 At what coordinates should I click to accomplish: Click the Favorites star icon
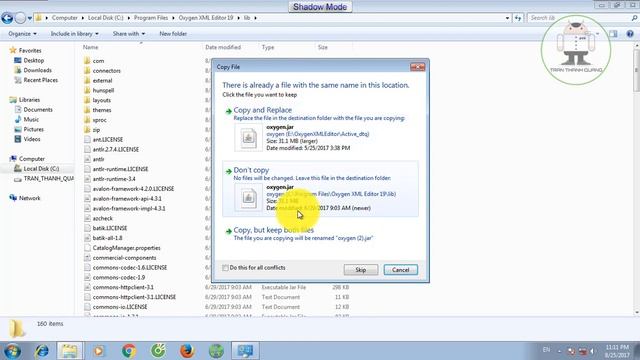13,51
